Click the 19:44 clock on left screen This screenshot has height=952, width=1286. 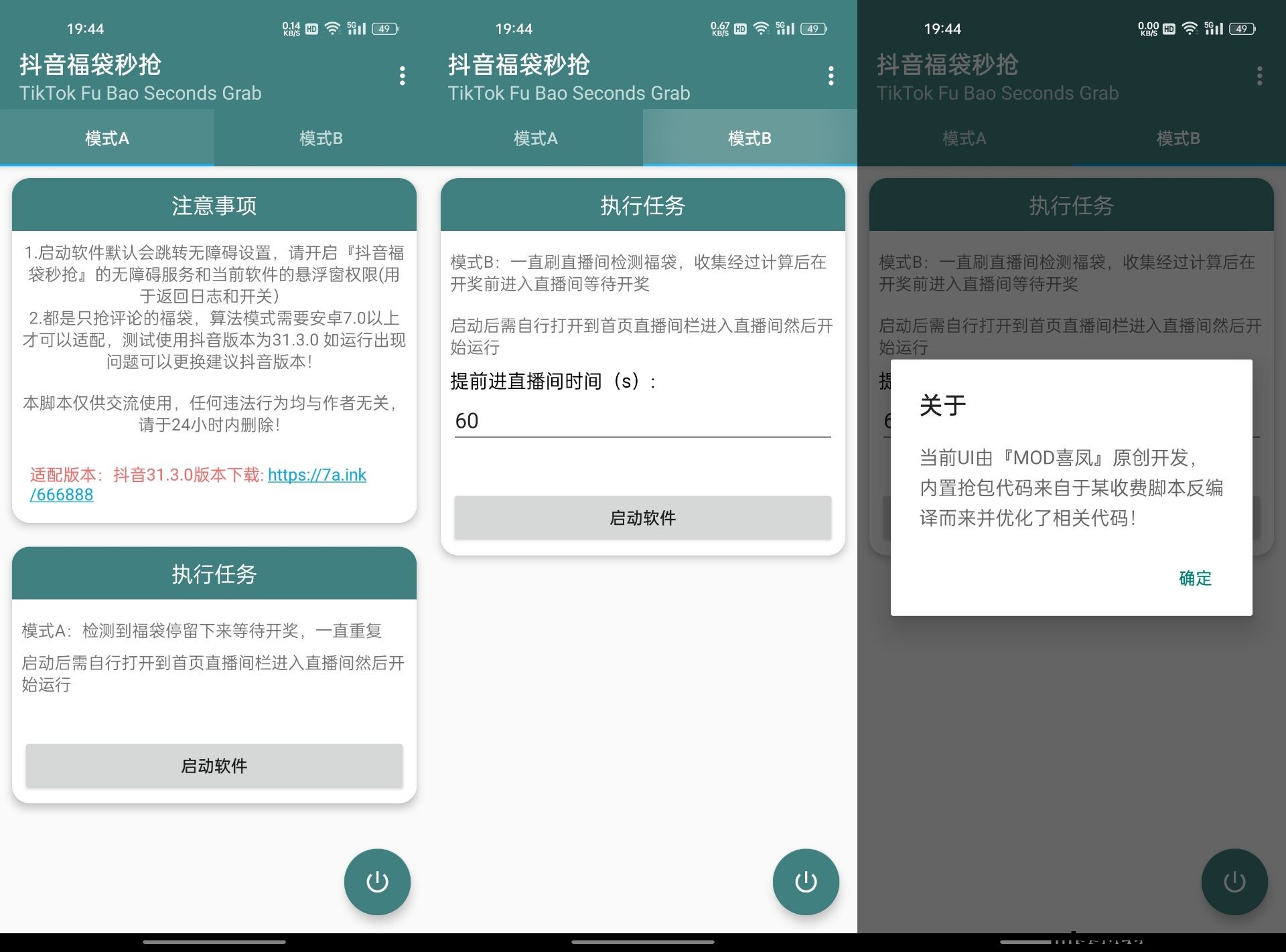[85, 29]
